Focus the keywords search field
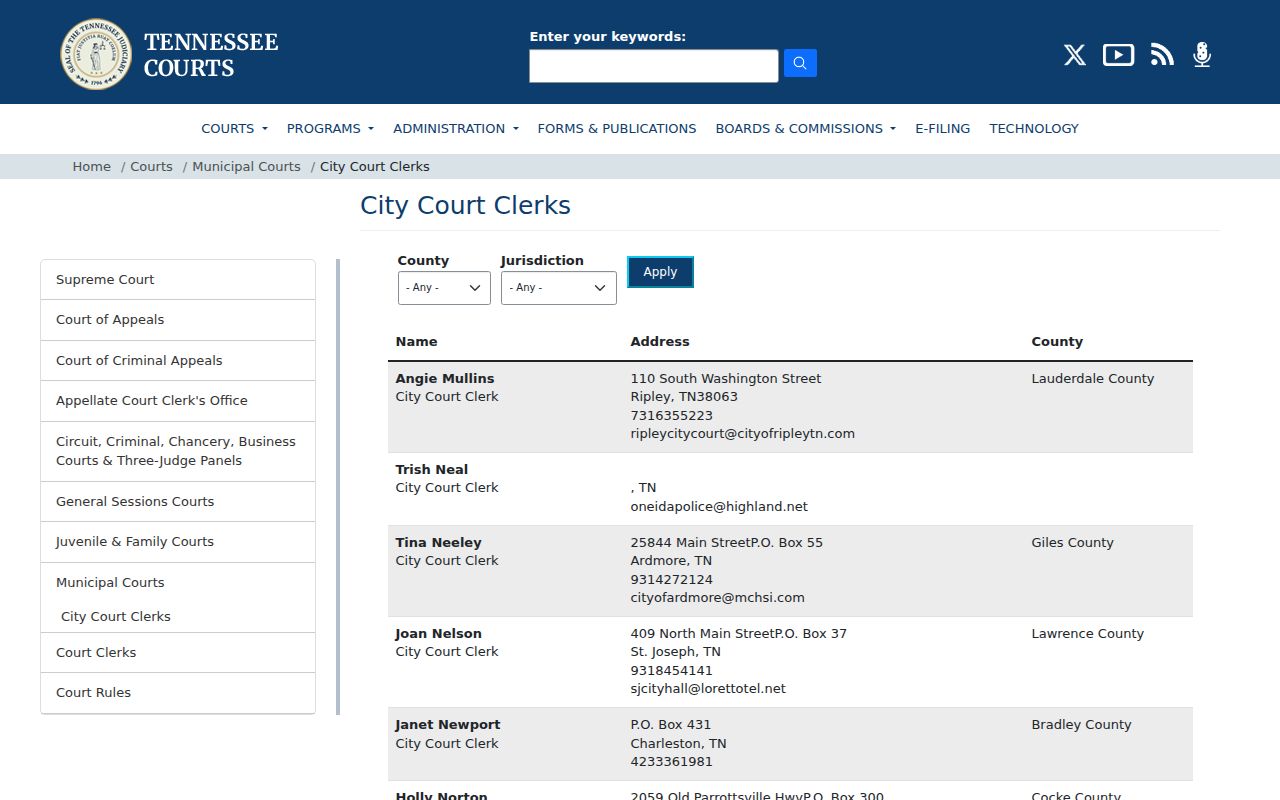Viewport: 1280px width, 800px height. [654, 66]
